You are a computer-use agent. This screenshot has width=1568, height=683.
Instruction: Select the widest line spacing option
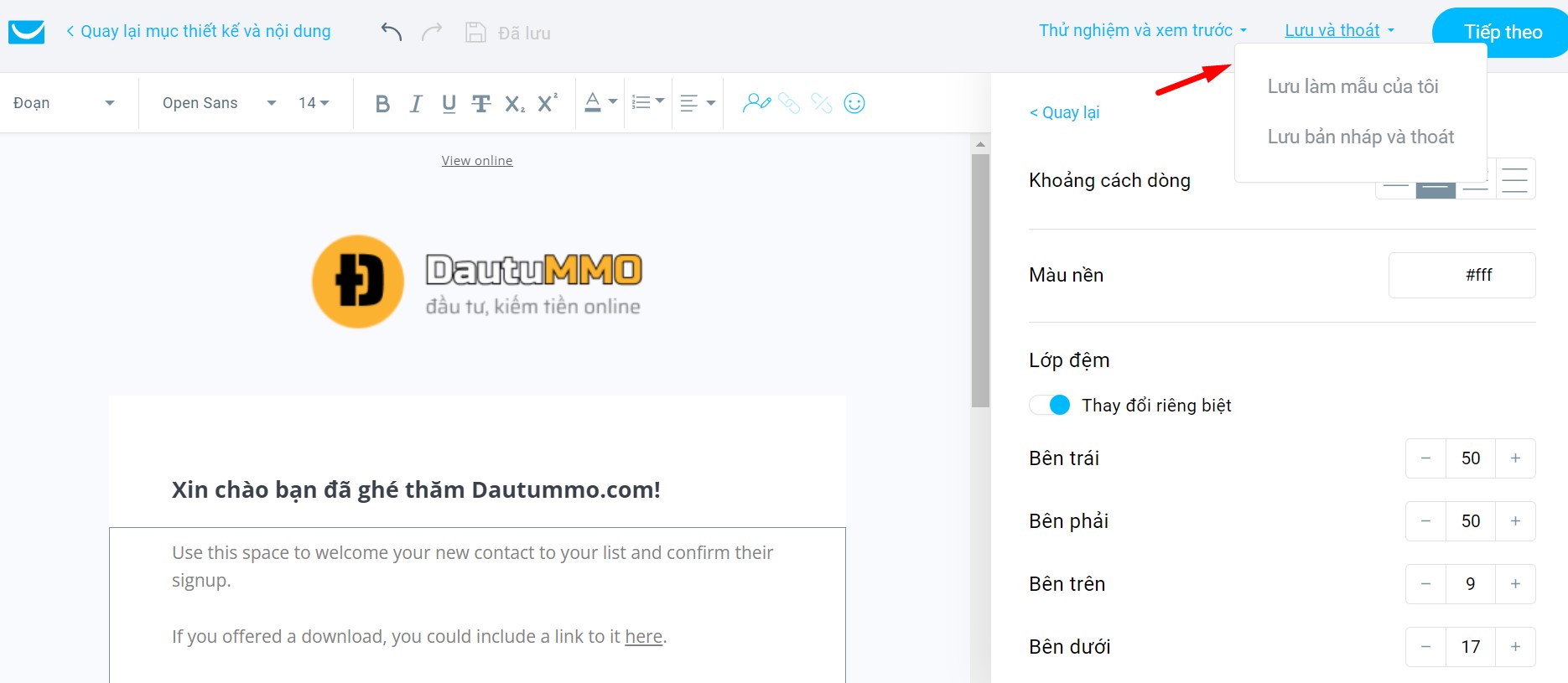[x=1515, y=179]
